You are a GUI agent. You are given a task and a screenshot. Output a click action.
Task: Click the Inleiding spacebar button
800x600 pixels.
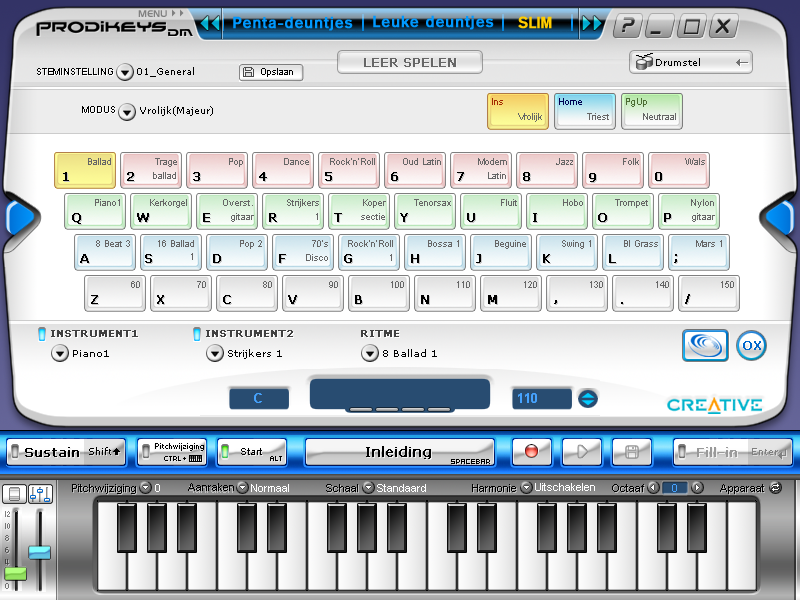(x=399, y=452)
